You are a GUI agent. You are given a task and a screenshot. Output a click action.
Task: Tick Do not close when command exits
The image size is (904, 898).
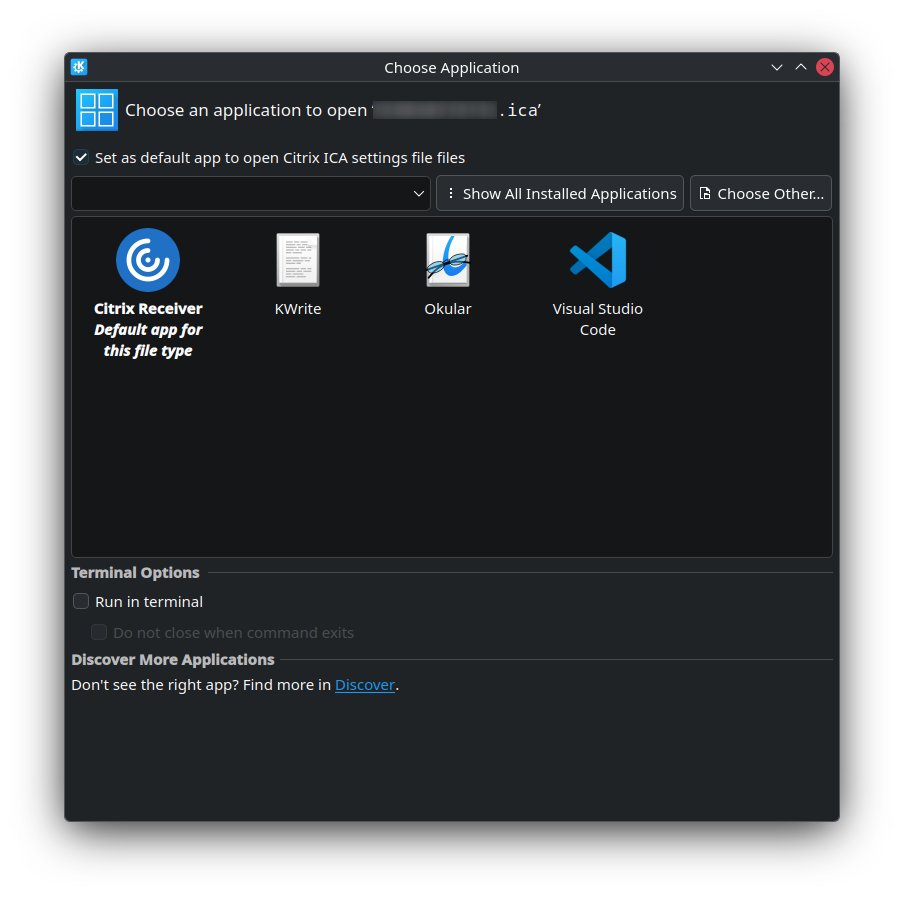pyautogui.click(x=99, y=632)
